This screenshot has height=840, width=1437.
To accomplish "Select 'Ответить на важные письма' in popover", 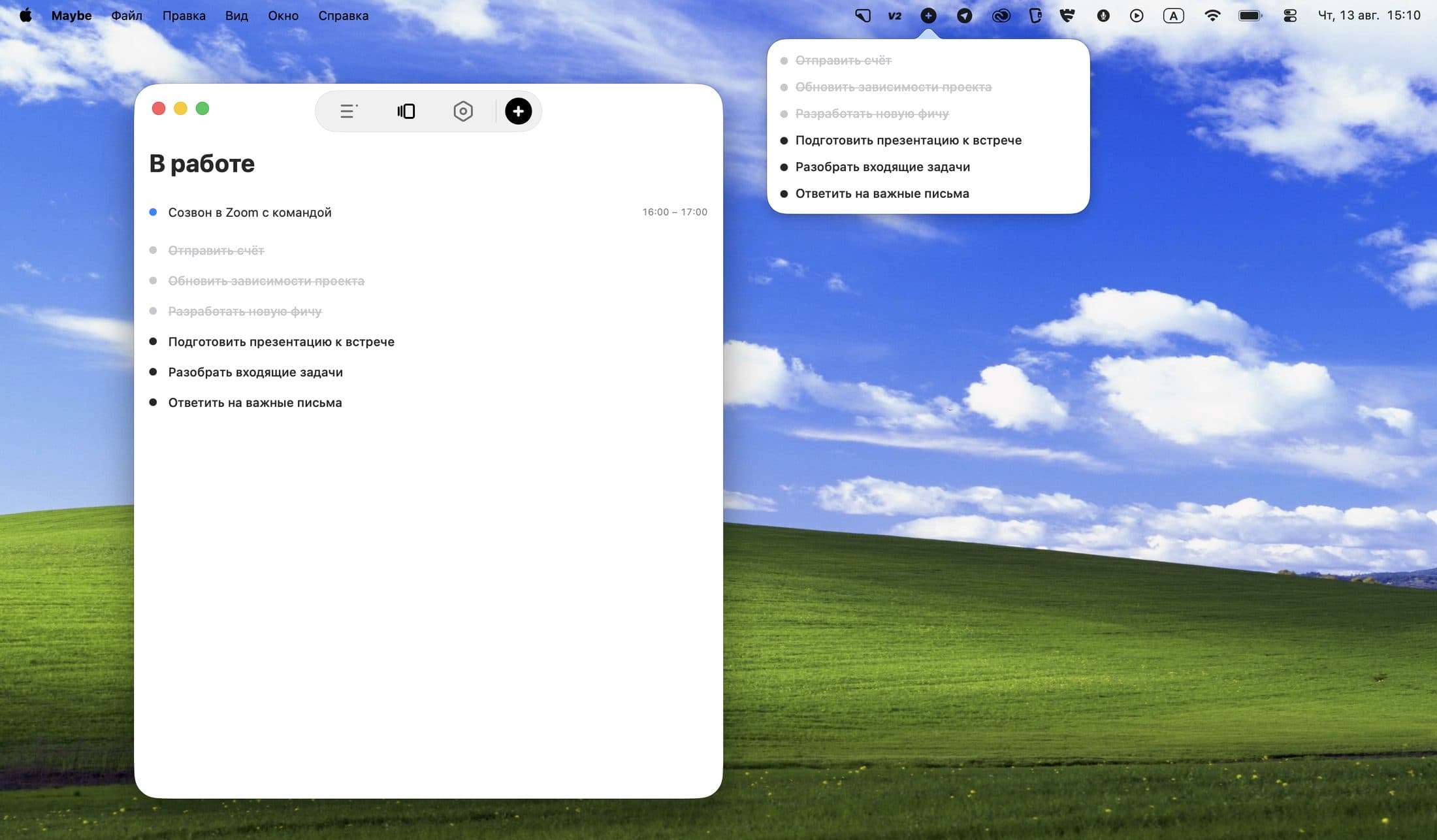I will (x=882, y=193).
